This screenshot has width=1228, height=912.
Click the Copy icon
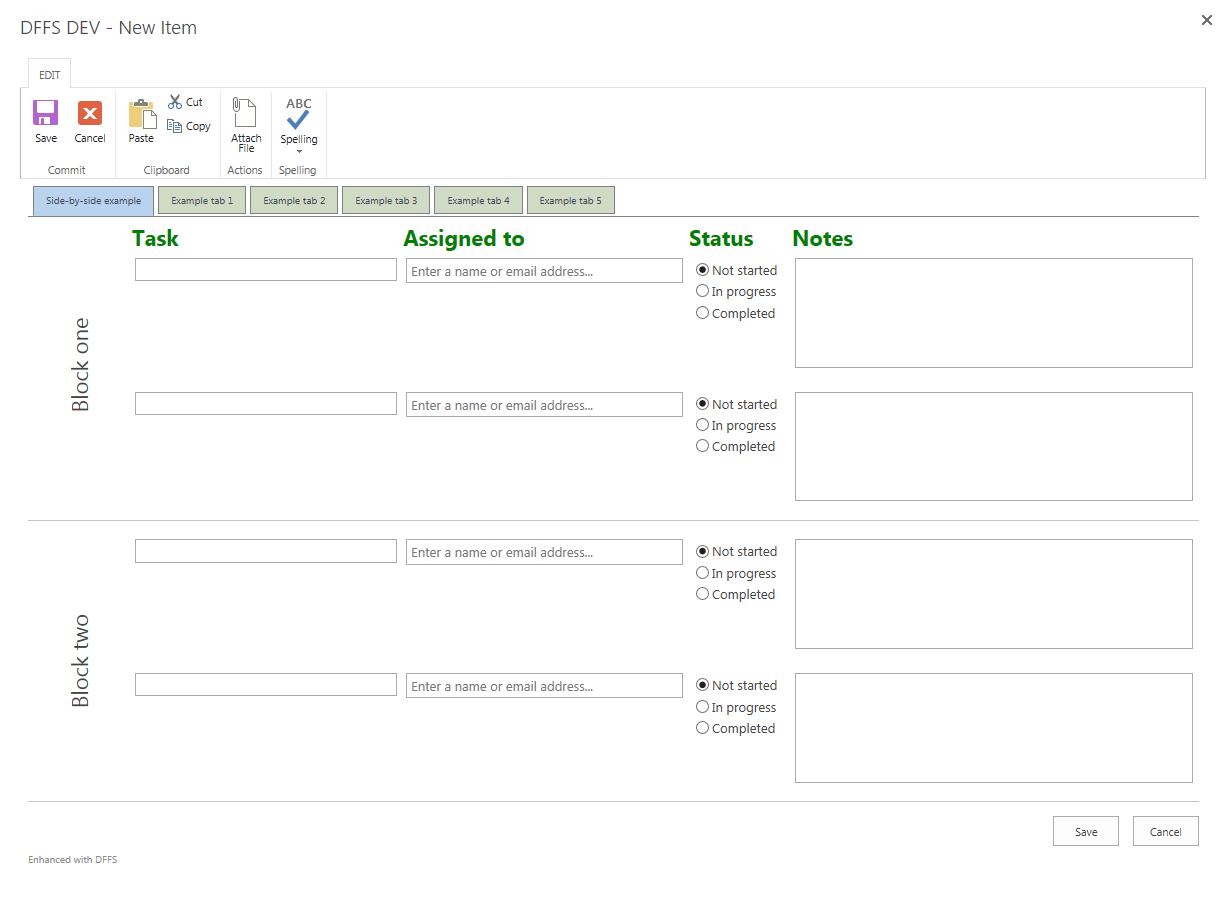pos(190,126)
